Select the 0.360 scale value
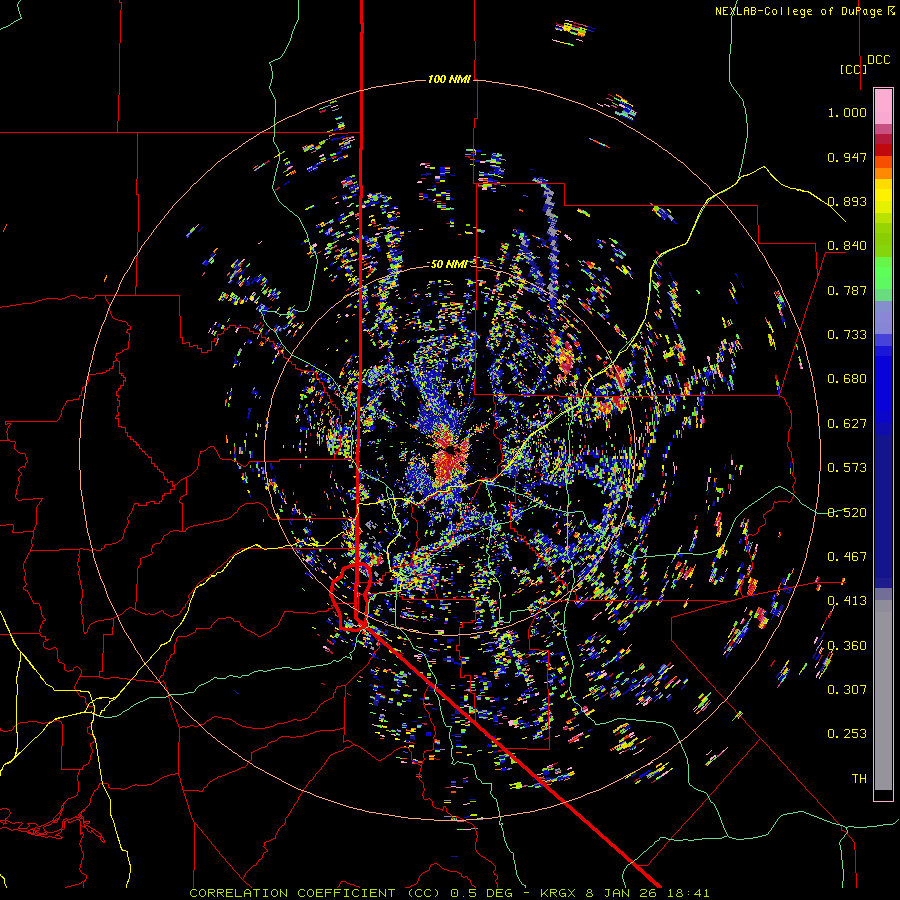 (x=847, y=646)
